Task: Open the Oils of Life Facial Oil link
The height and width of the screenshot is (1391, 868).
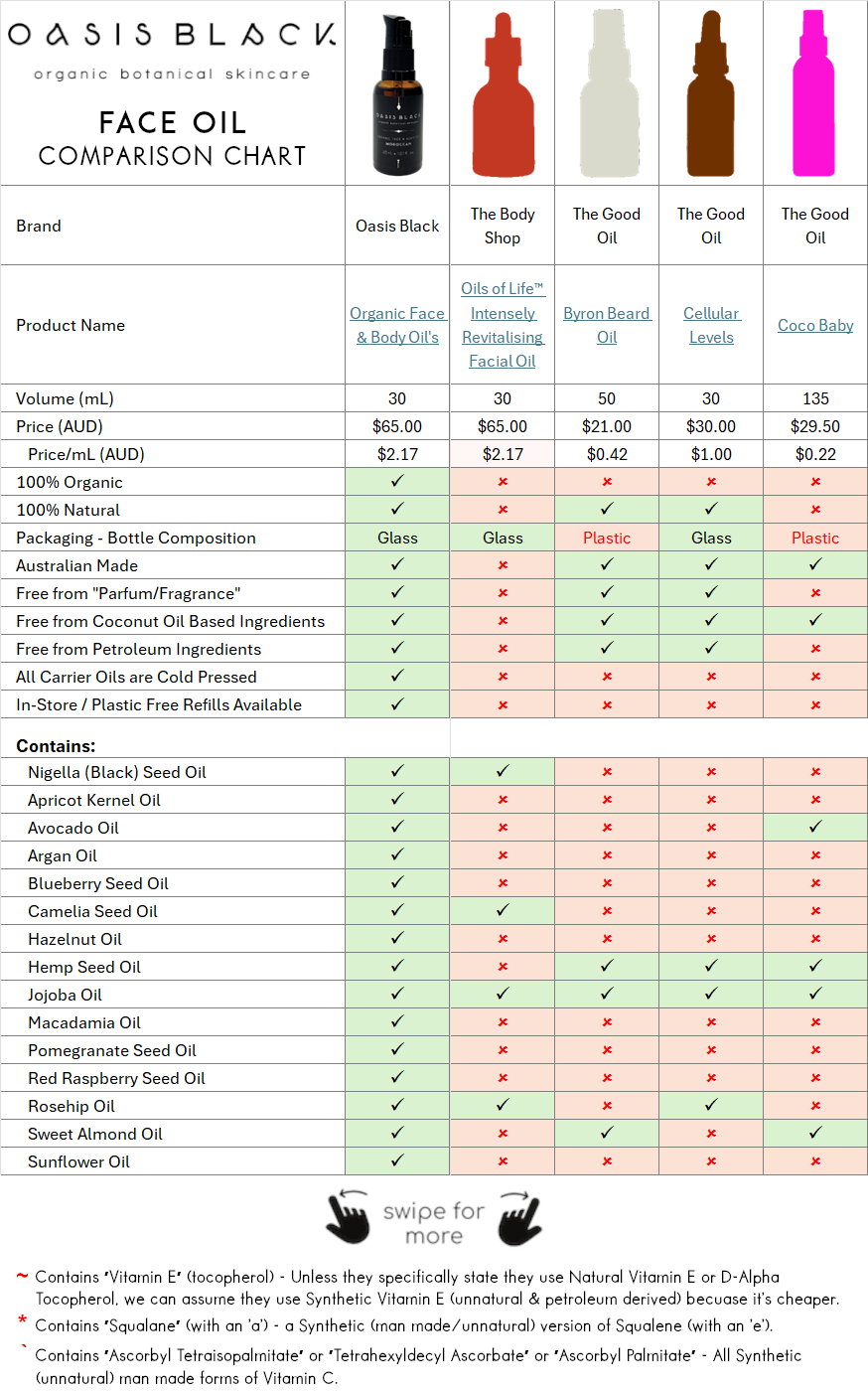Action: [502, 325]
